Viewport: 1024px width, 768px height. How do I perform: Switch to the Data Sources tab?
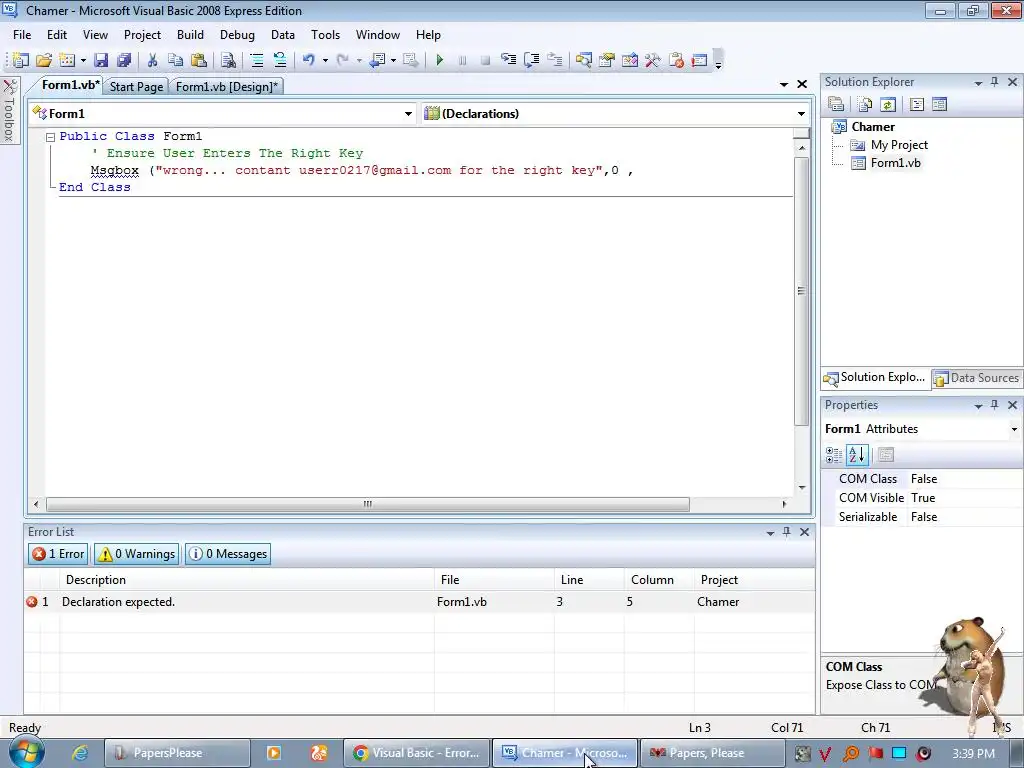click(x=976, y=378)
